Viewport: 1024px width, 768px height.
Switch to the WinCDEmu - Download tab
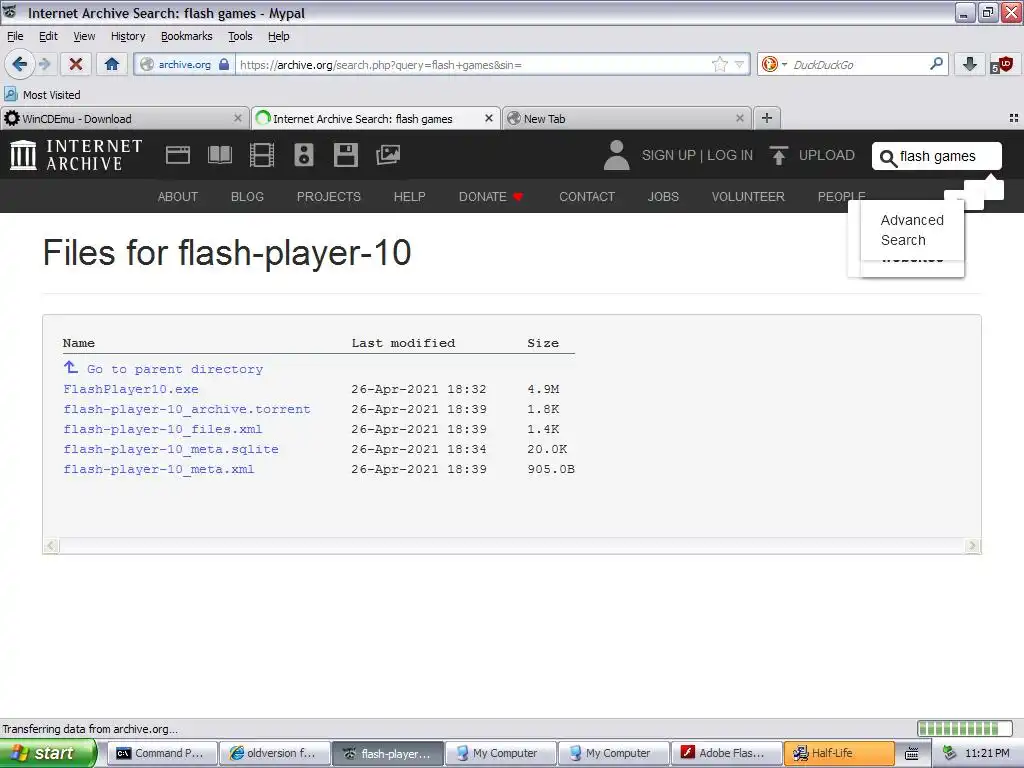[x=124, y=118]
